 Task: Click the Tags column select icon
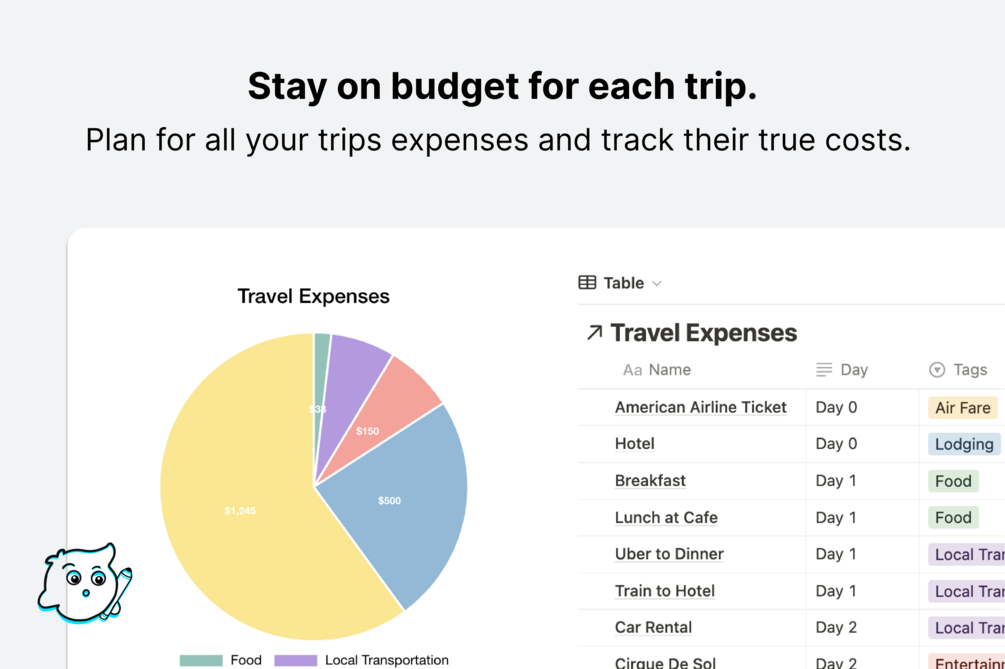pyautogui.click(x=937, y=370)
